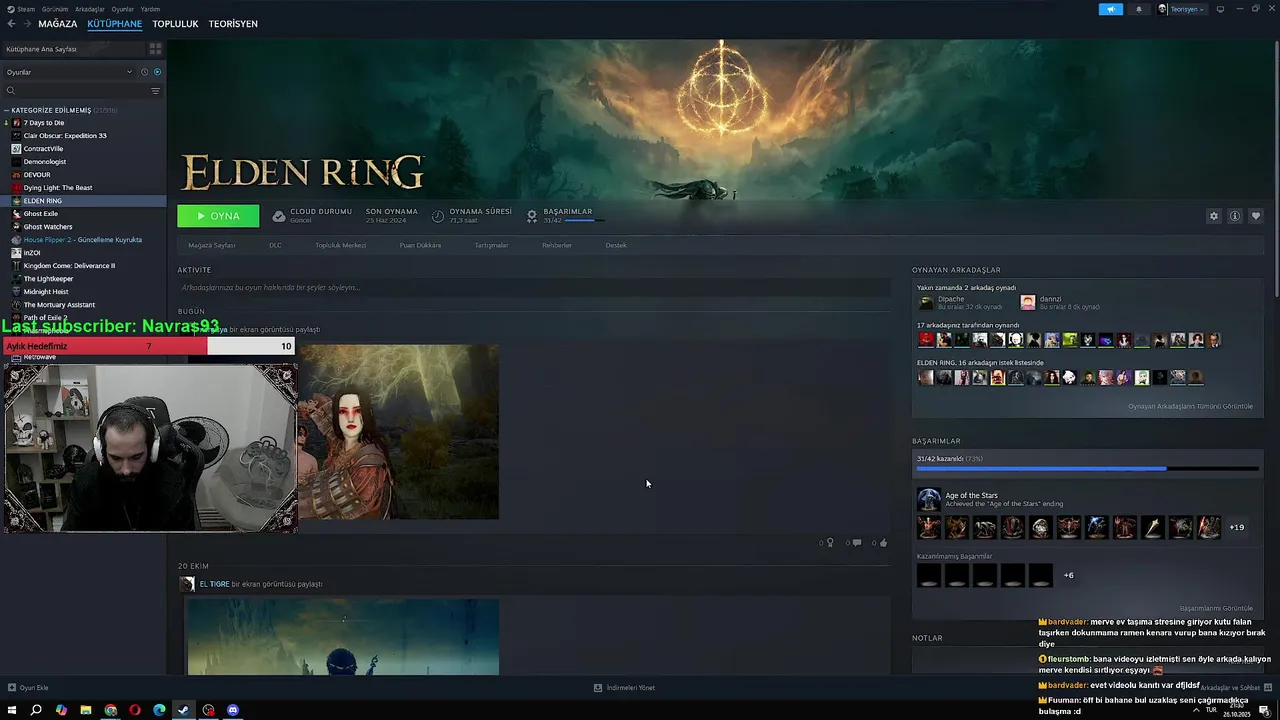Switch library to grid view icon
The image size is (1280, 720).
pos(155,48)
